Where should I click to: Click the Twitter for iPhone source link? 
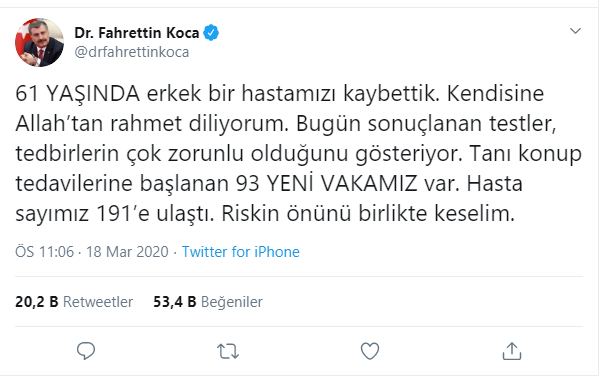(x=240, y=252)
